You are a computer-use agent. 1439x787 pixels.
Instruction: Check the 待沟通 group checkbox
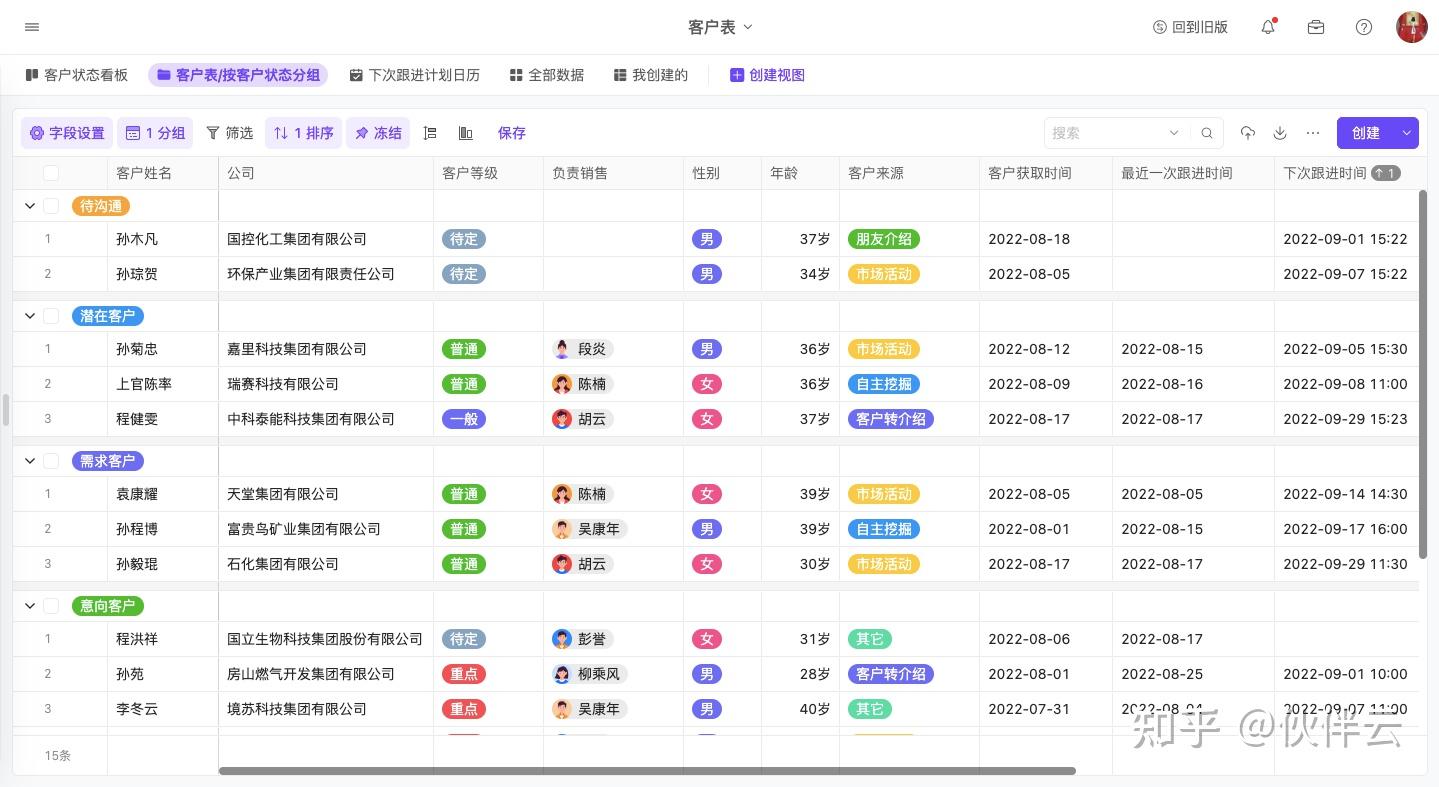pyautogui.click(x=51, y=206)
